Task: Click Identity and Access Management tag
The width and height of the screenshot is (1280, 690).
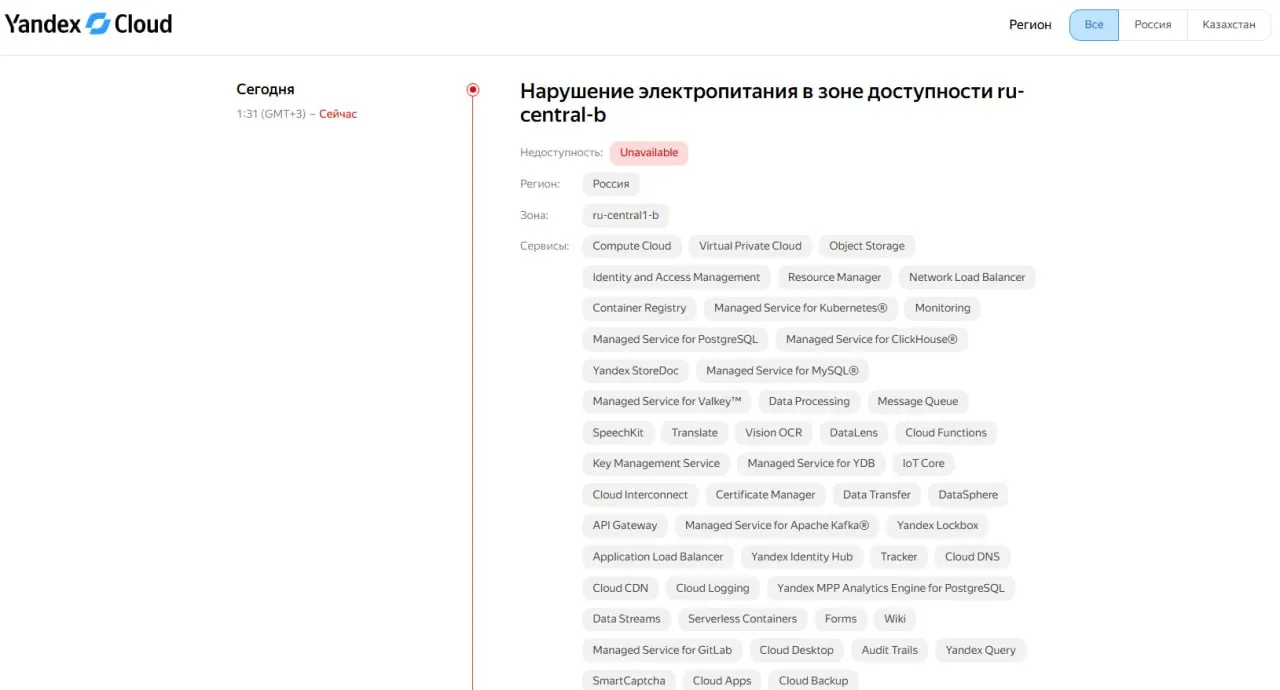Action: click(x=676, y=277)
